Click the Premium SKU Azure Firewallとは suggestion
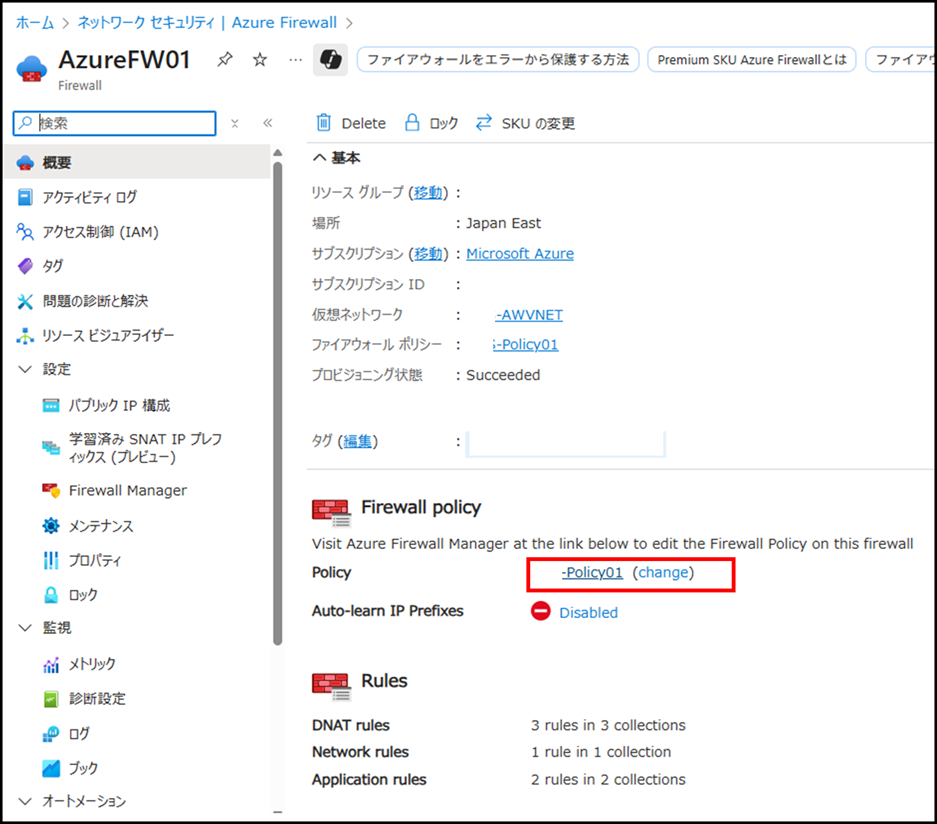Viewport: 937px width, 824px height. (752, 60)
